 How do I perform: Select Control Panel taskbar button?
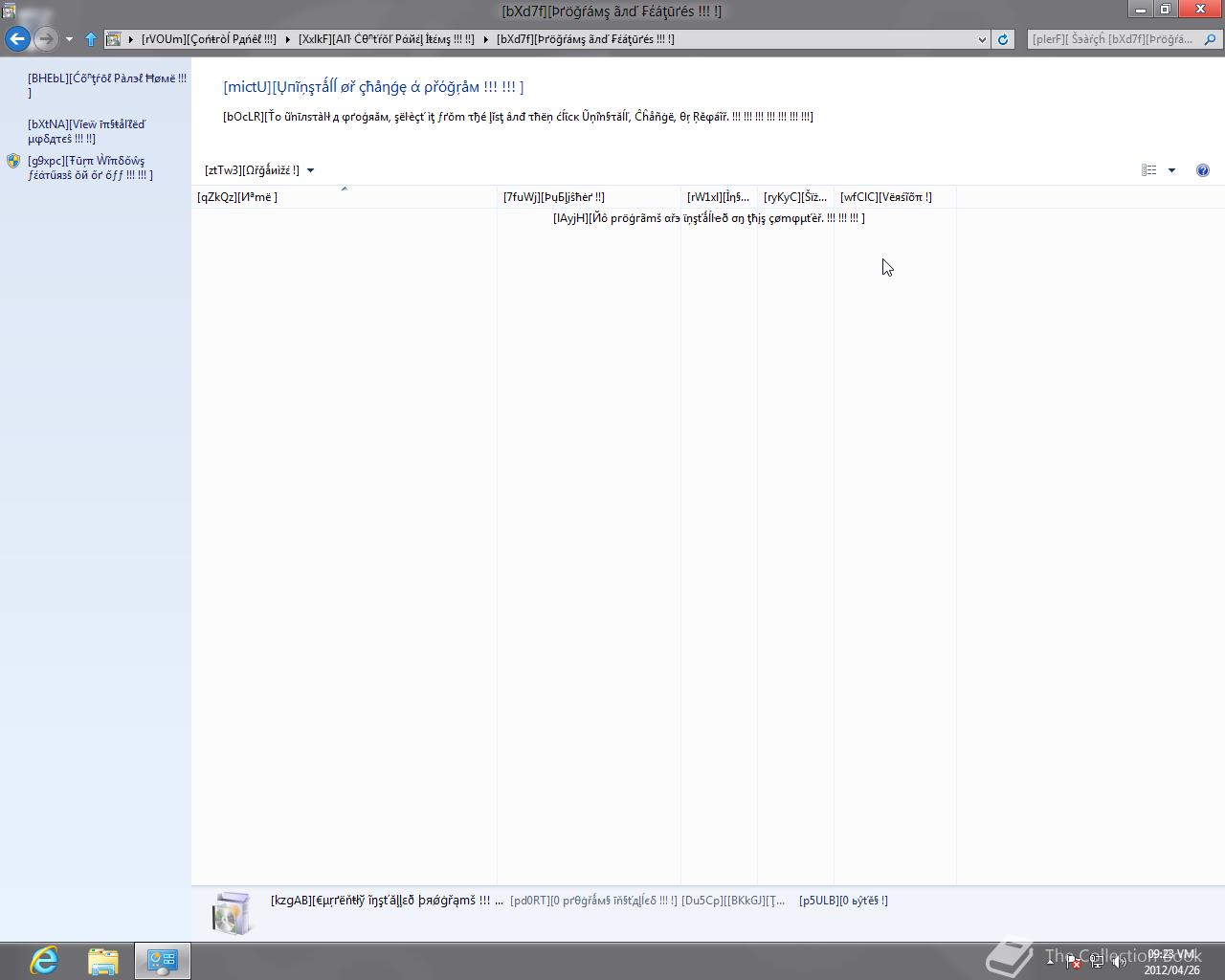[x=162, y=961]
